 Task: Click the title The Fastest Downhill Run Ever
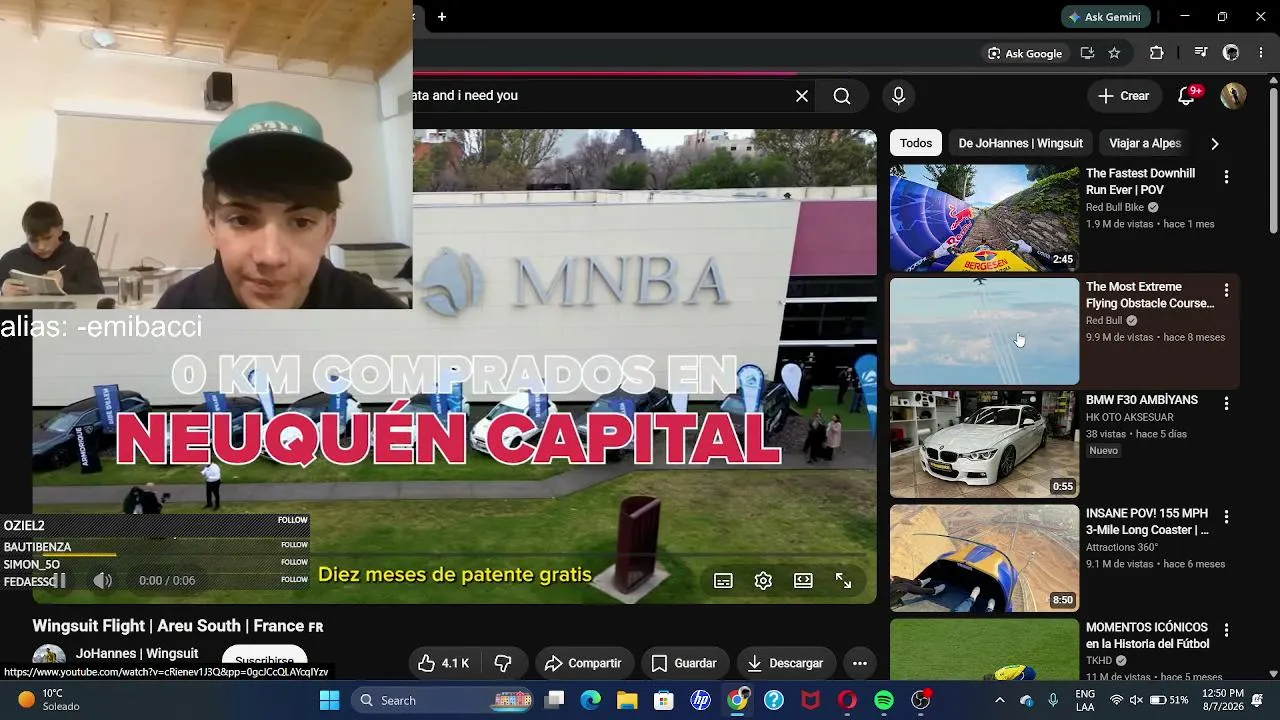(x=1140, y=182)
